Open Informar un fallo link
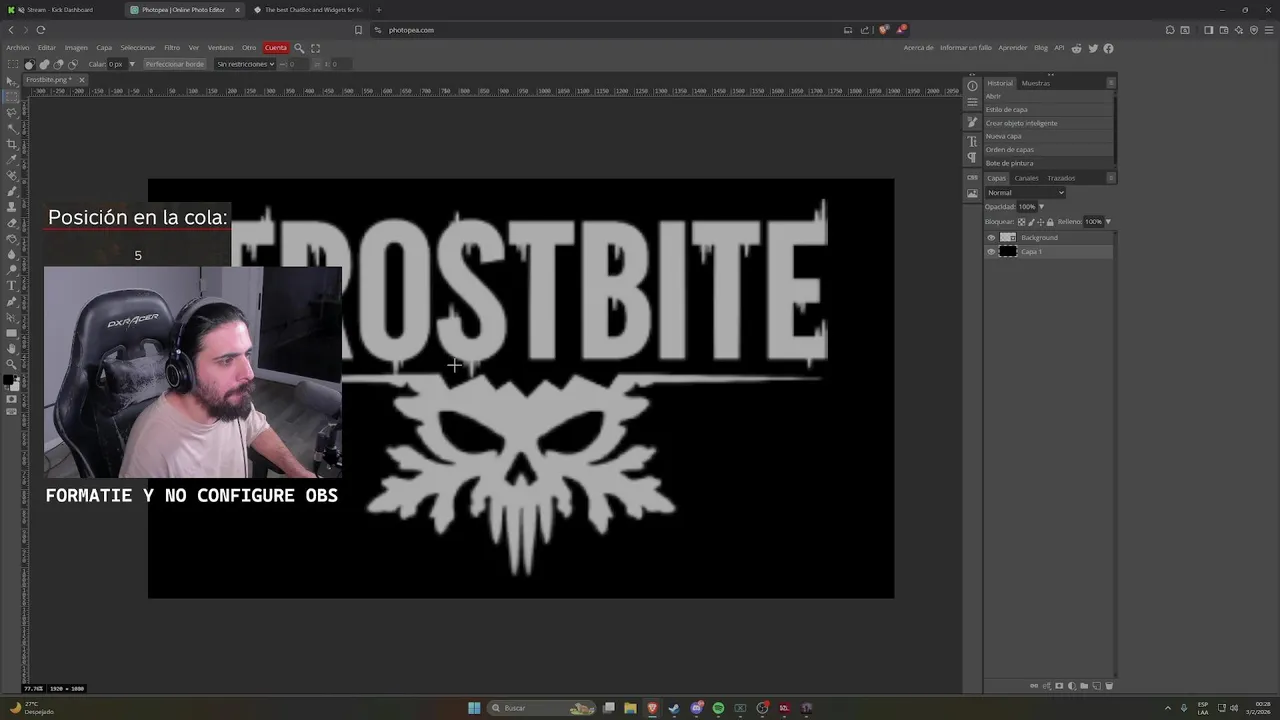The width and height of the screenshot is (1280, 720). (966, 48)
